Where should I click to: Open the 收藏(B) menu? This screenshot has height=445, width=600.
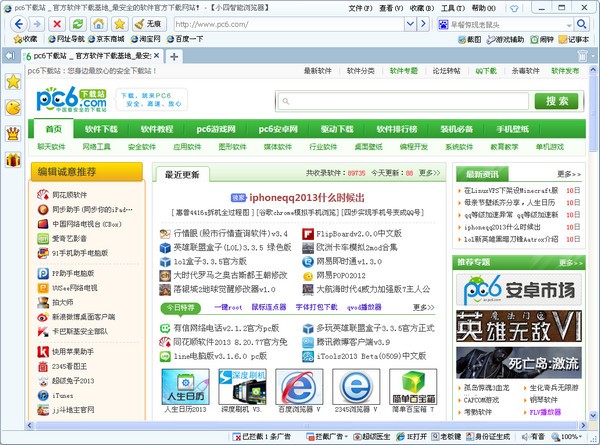(422, 8)
